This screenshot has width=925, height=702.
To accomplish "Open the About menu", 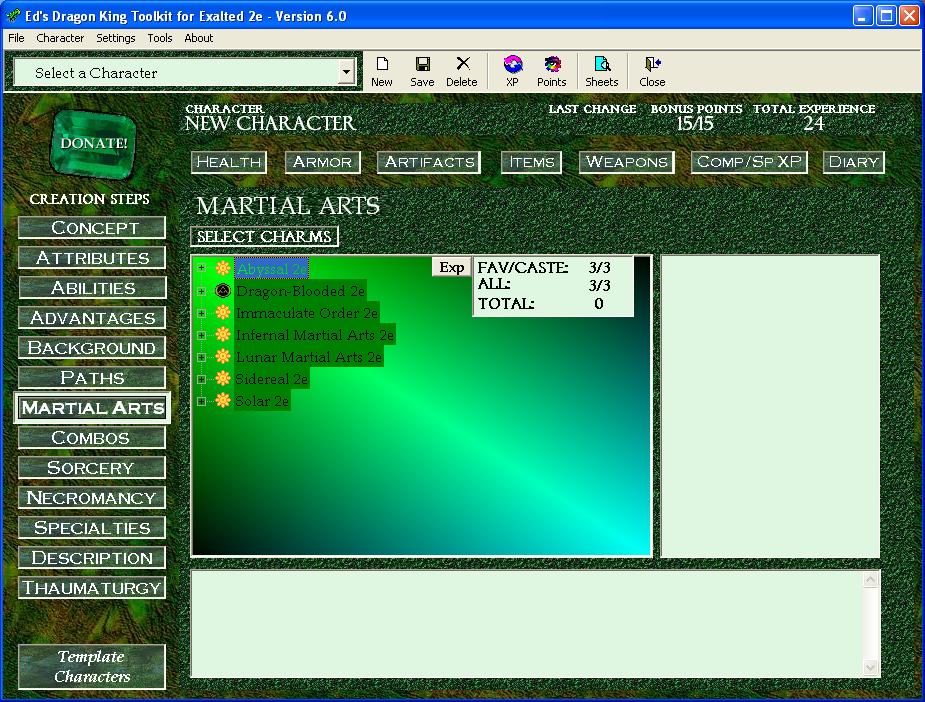I will pyautogui.click(x=199, y=38).
